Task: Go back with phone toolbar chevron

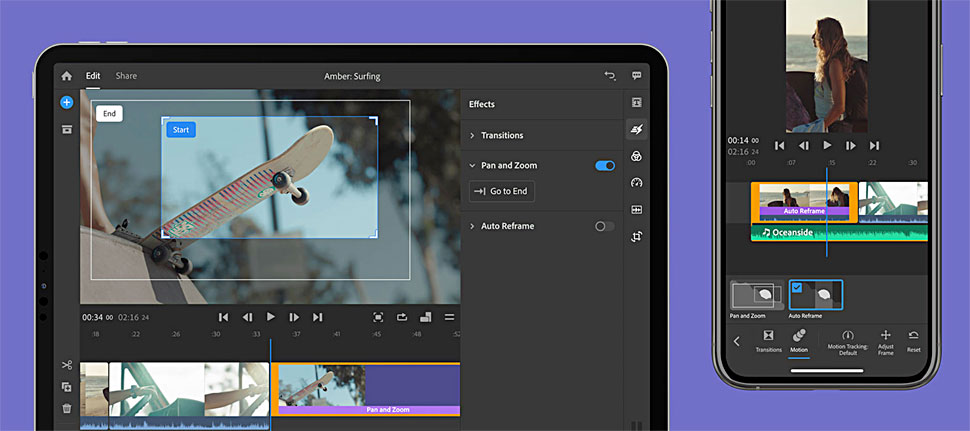Action: click(x=736, y=341)
